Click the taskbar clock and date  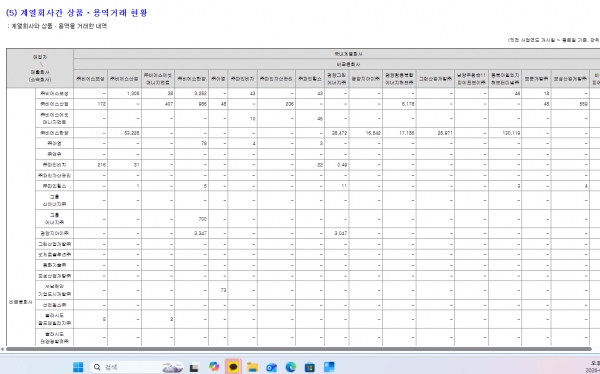(x=593, y=367)
